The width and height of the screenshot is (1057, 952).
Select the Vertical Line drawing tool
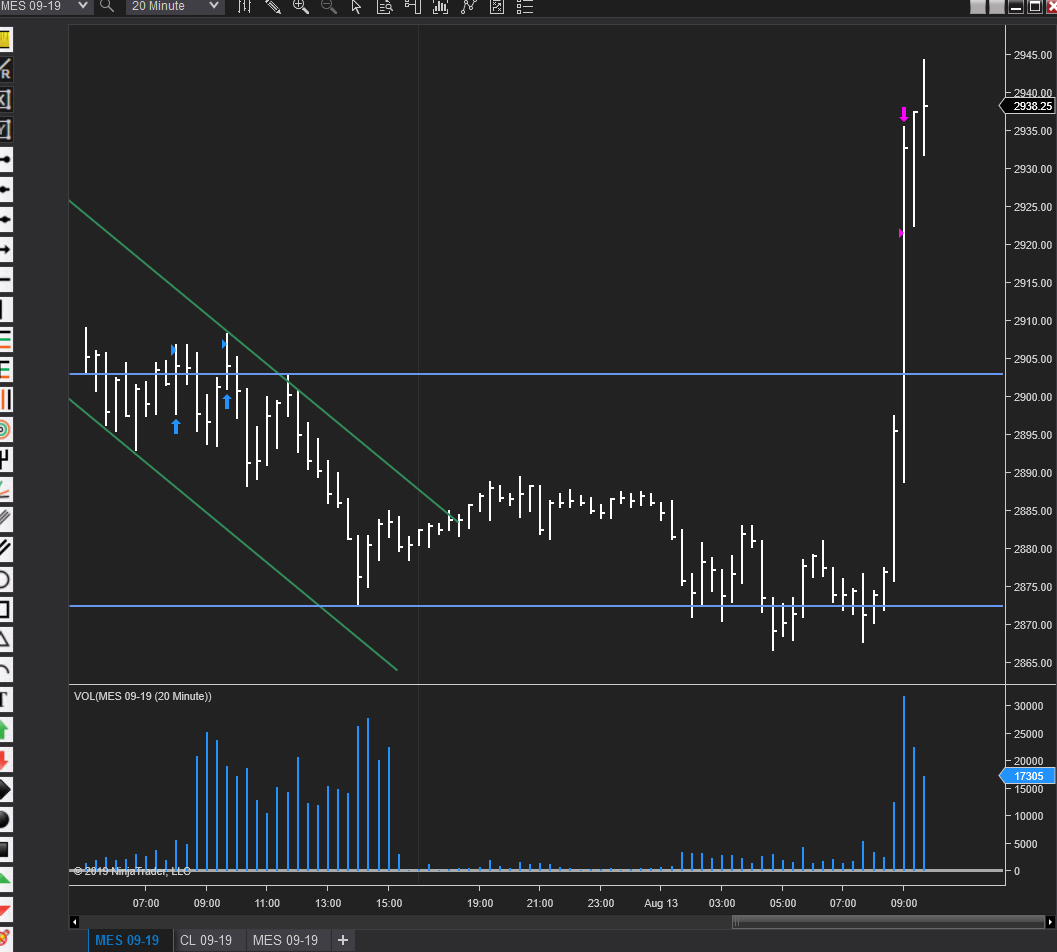(5, 309)
